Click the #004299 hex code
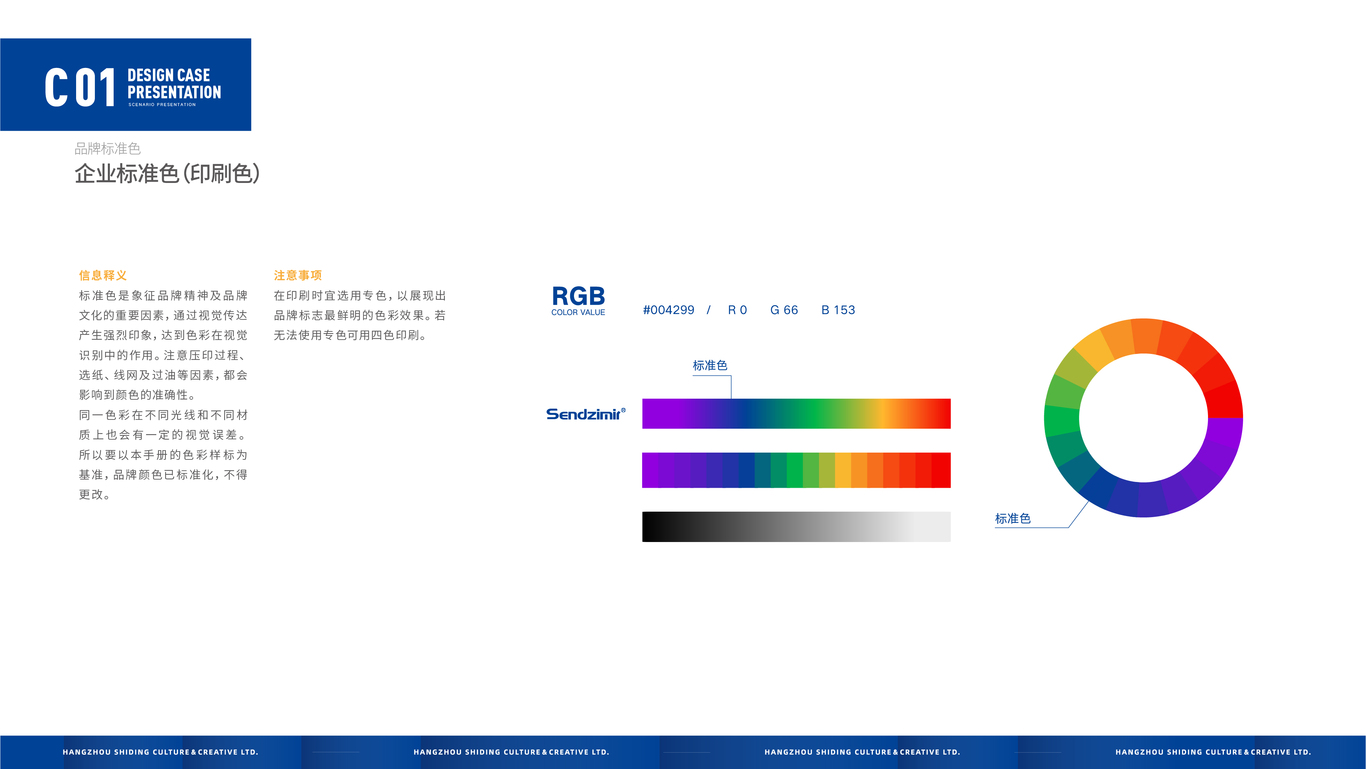Viewport: 1366px width, 769px height. (x=668, y=310)
